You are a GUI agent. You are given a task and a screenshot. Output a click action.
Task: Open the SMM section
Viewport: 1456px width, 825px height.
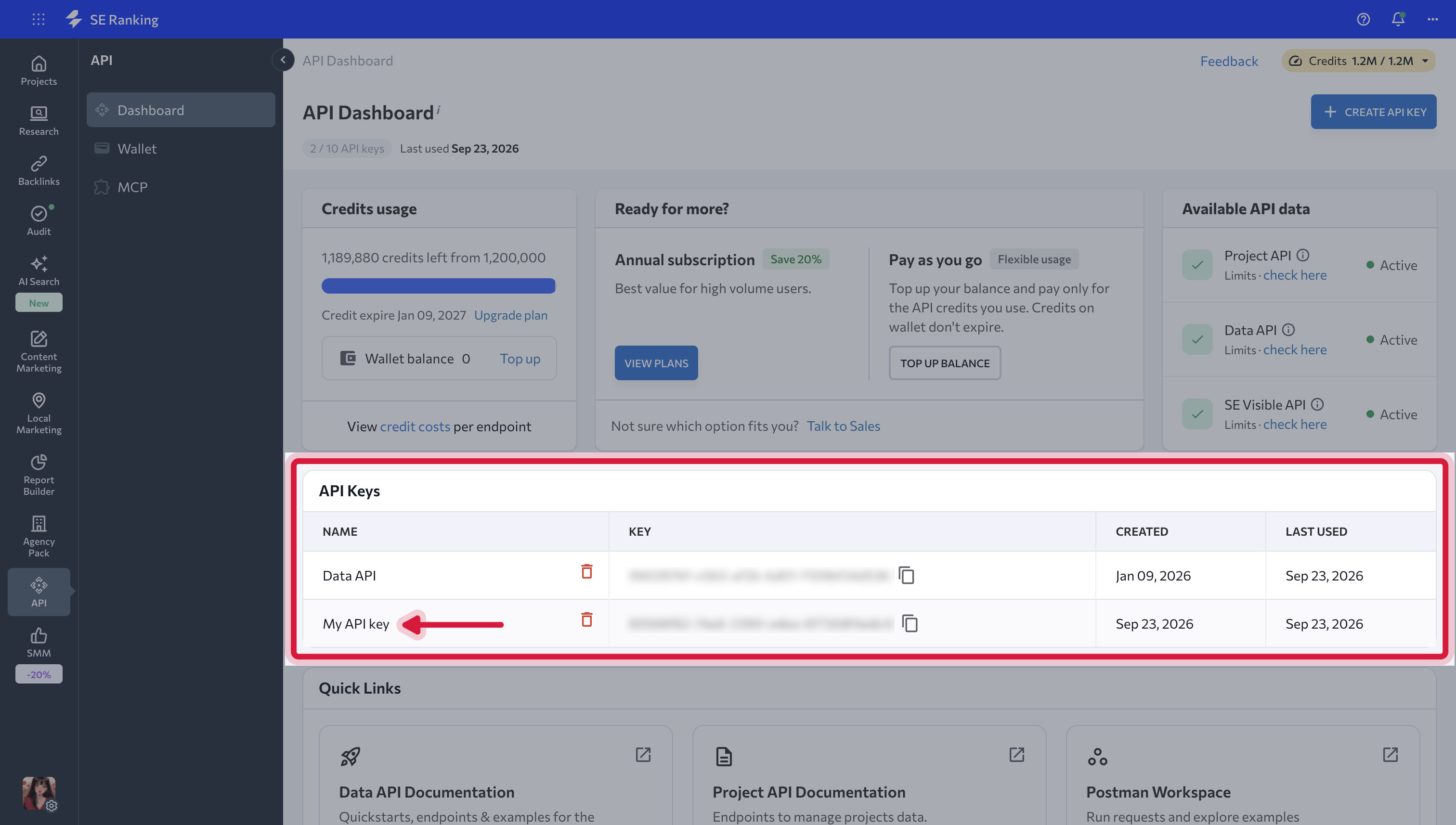coord(39,642)
